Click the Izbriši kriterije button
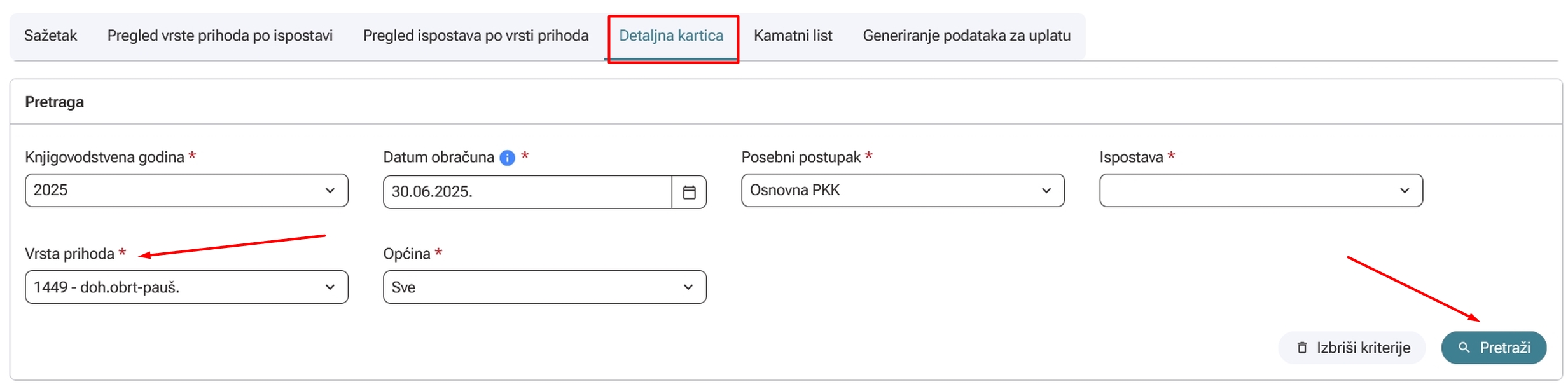The width and height of the screenshot is (1568, 389). 1352,348
